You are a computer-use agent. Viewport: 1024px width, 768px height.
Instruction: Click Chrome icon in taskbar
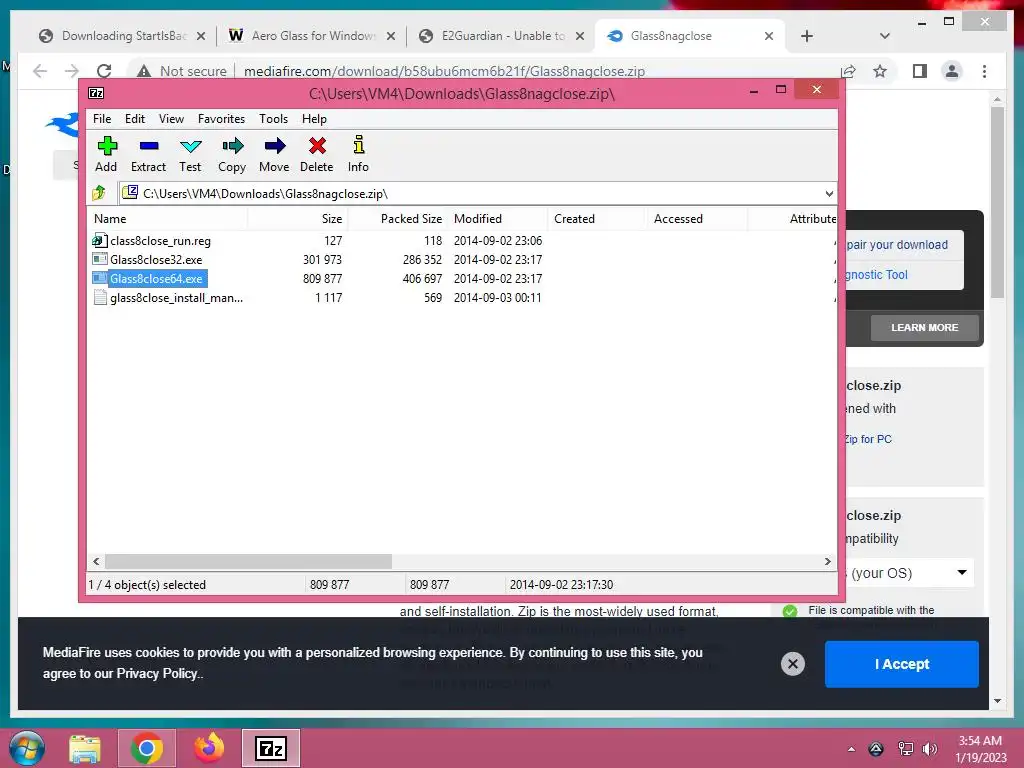[x=146, y=748]
